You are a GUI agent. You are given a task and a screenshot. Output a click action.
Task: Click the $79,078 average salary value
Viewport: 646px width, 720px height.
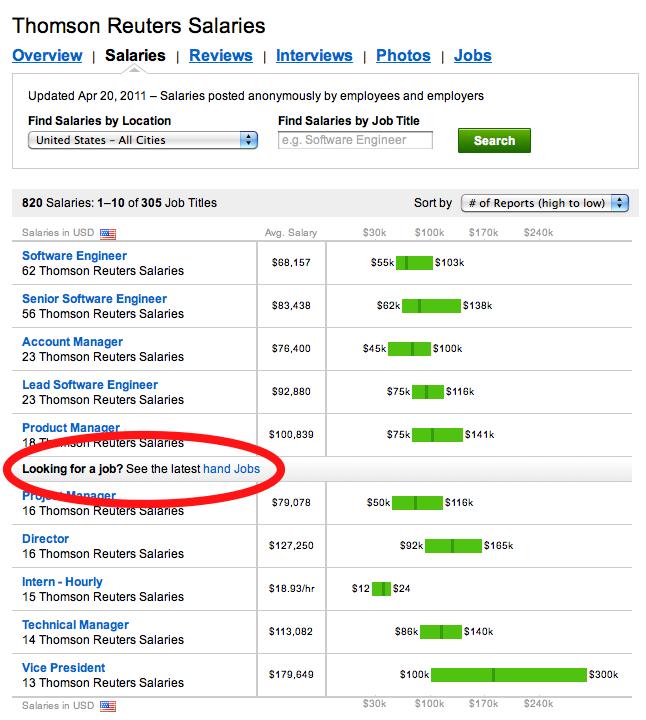291,503
